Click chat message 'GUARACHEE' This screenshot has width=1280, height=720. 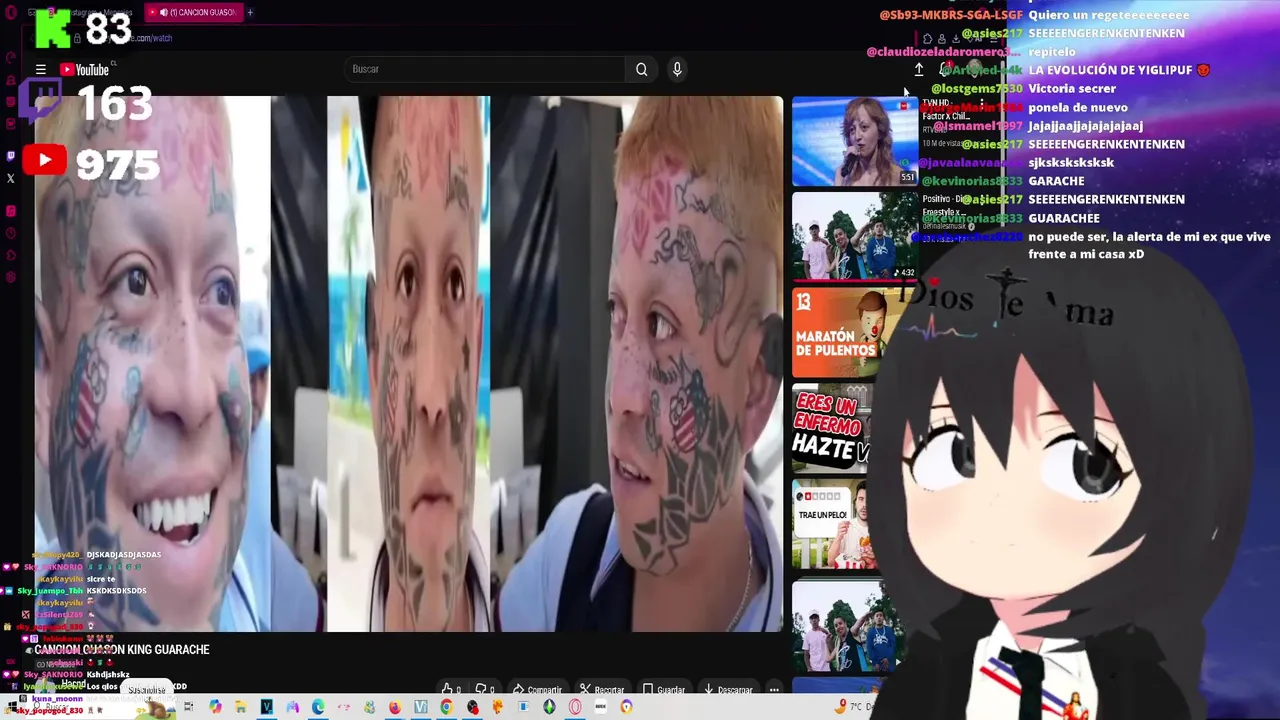pyautogui.click(x=1064, y=218)
